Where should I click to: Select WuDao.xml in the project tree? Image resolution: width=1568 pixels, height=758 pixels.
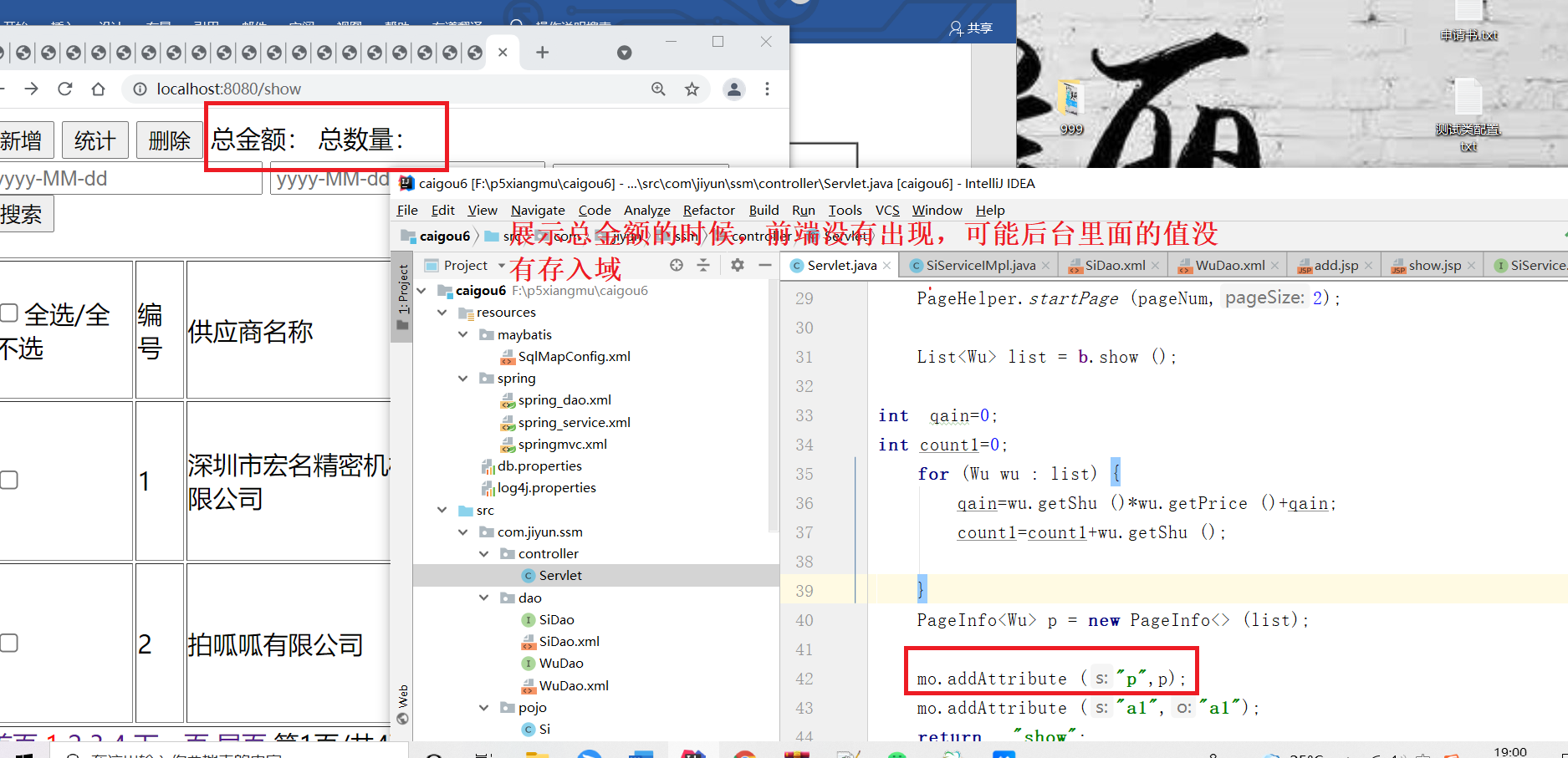point(574,685)
